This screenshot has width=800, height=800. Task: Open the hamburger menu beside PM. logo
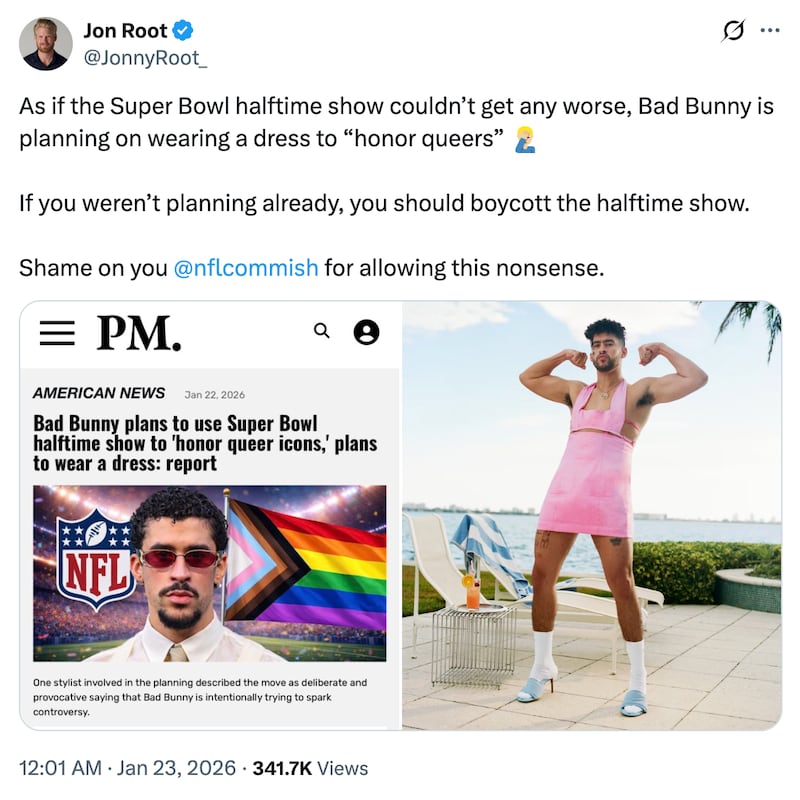click(58, 333)
